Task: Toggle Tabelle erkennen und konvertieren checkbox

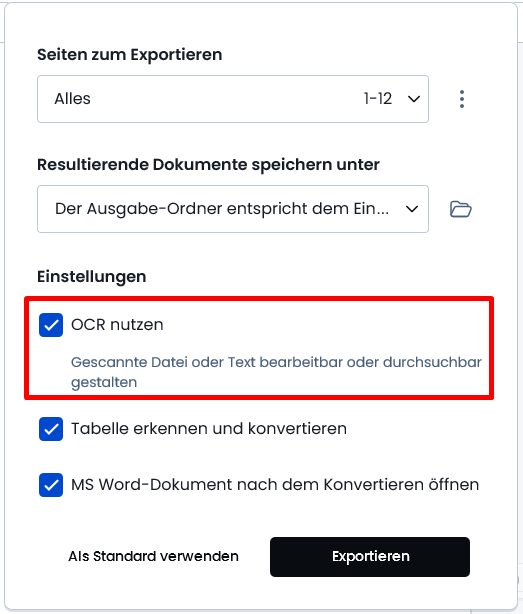Action: point(51,429)
